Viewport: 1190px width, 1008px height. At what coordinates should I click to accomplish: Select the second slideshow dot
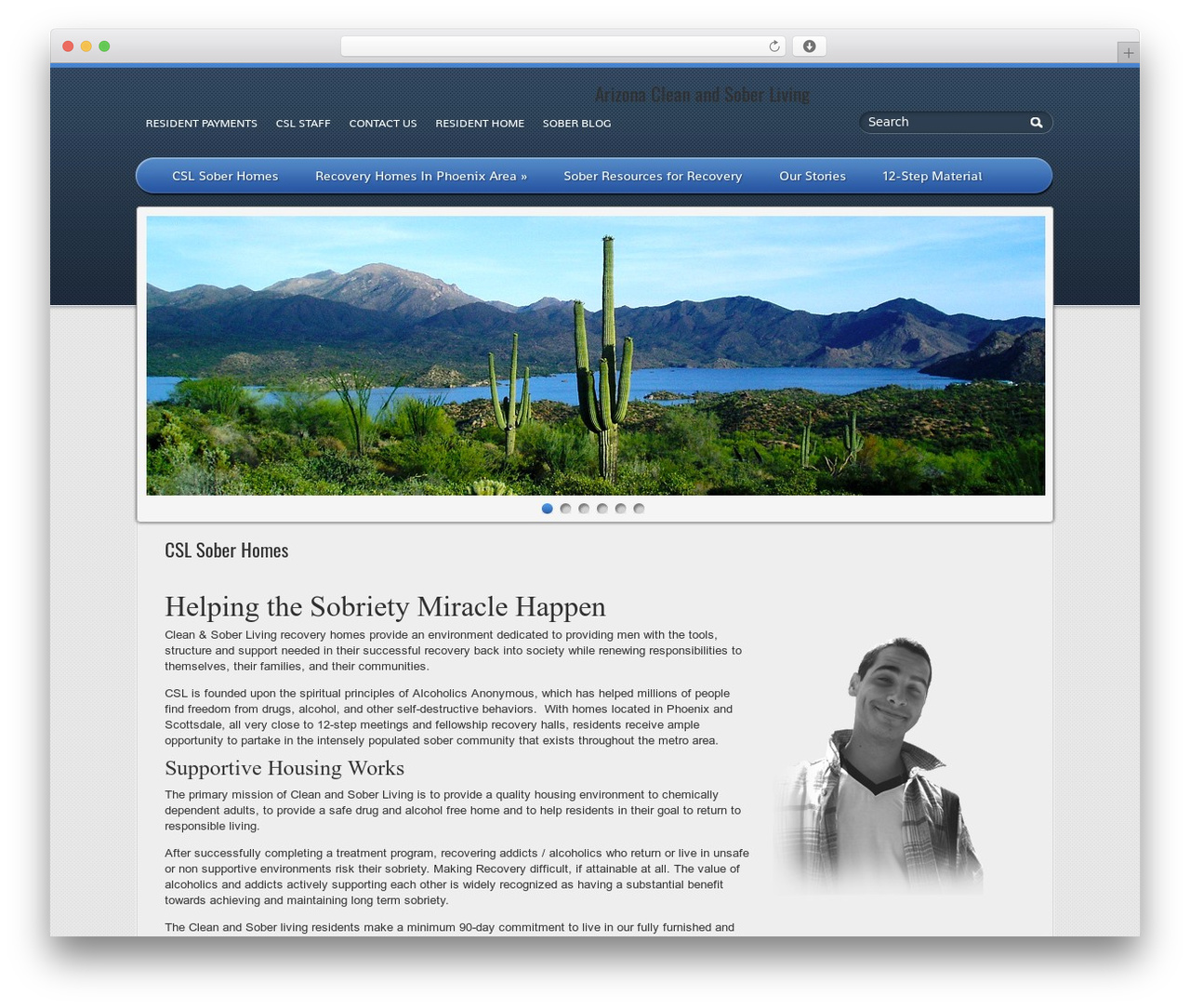point(565,509)
